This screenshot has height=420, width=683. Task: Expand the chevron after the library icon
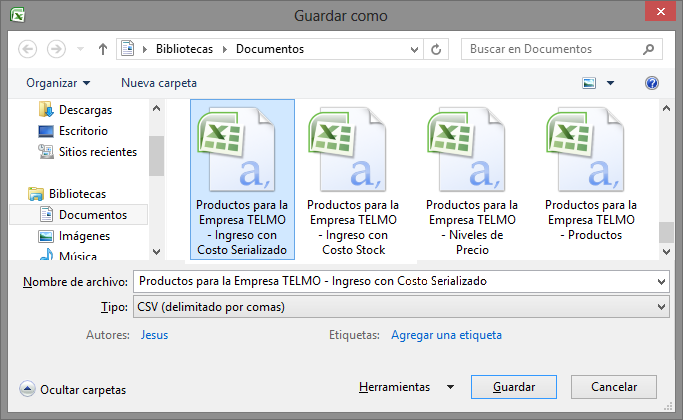click(x=145, y=49)
